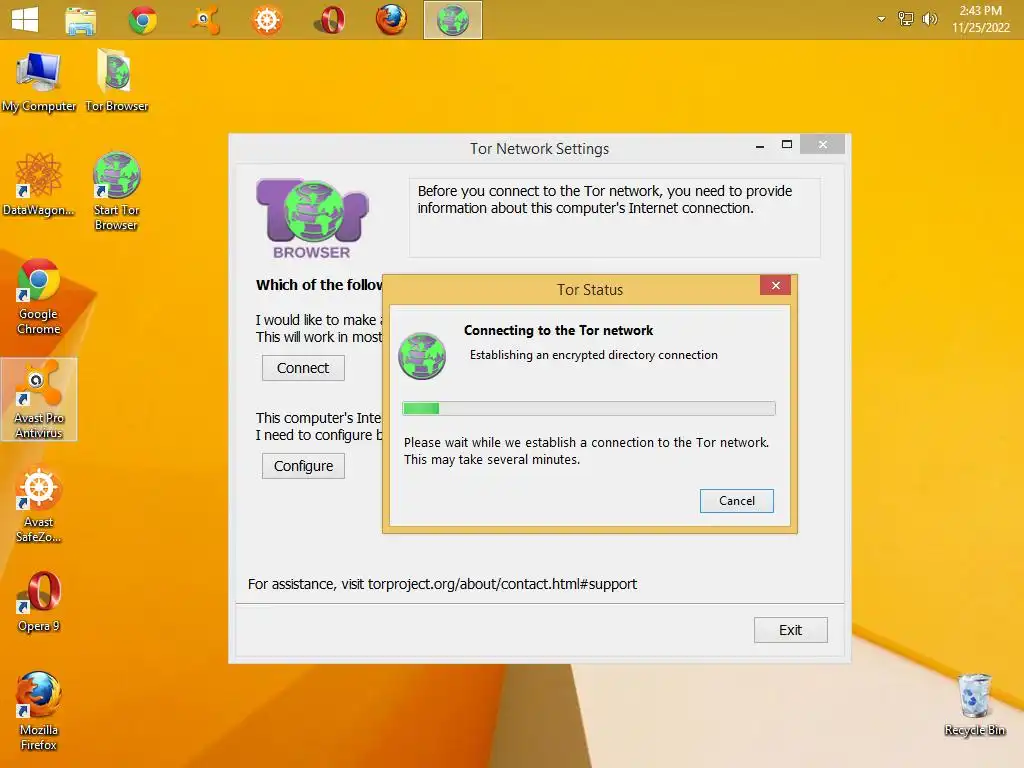Open File Explorer from the taskbar

[x=81, y=20]
